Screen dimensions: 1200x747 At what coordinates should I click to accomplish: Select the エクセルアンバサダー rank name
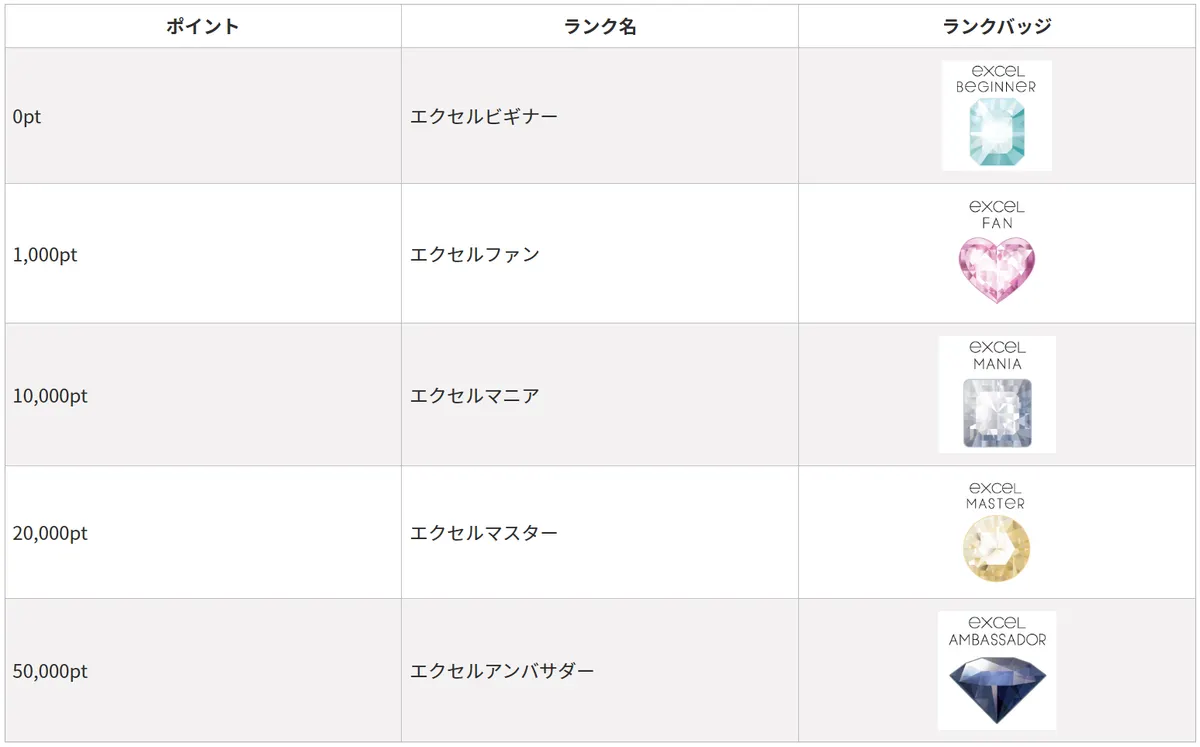(502, 671)
